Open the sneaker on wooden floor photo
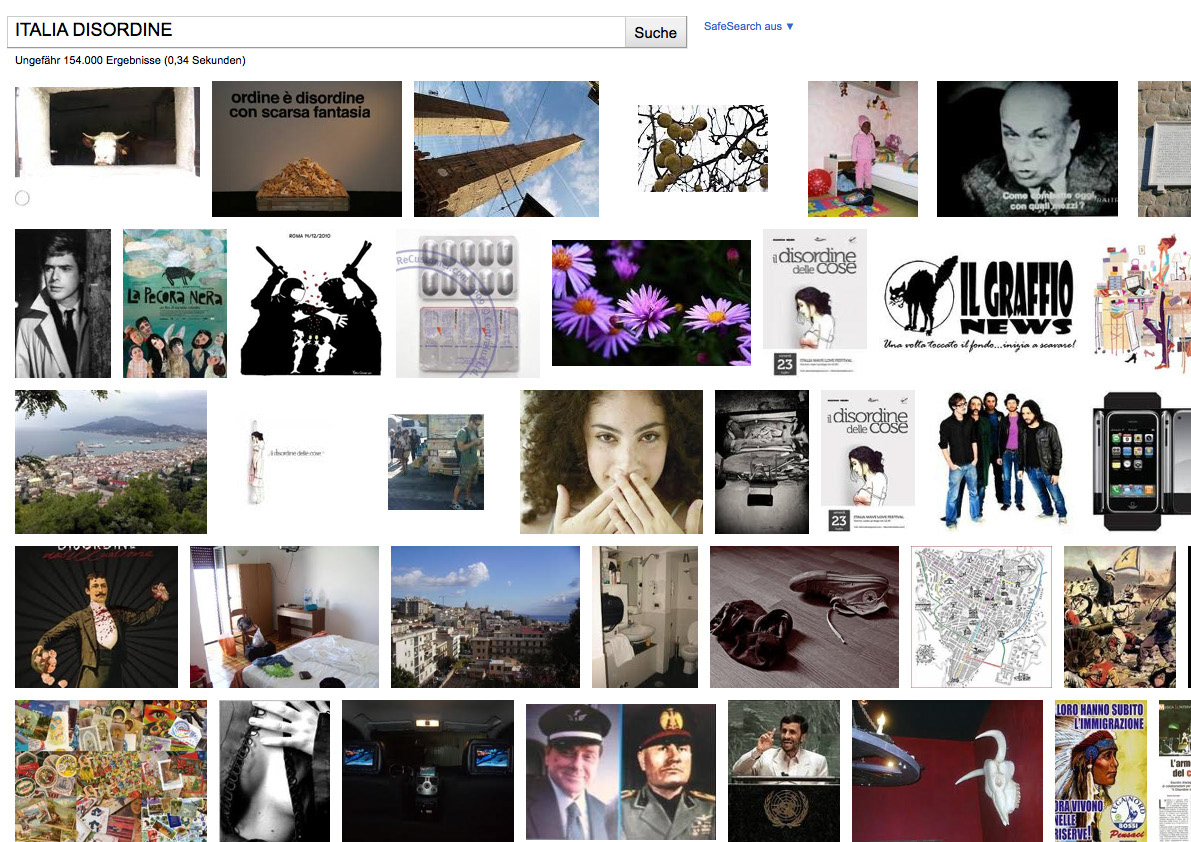The image size is (1191, 842). pyautogui.click(x=804, y=617)
